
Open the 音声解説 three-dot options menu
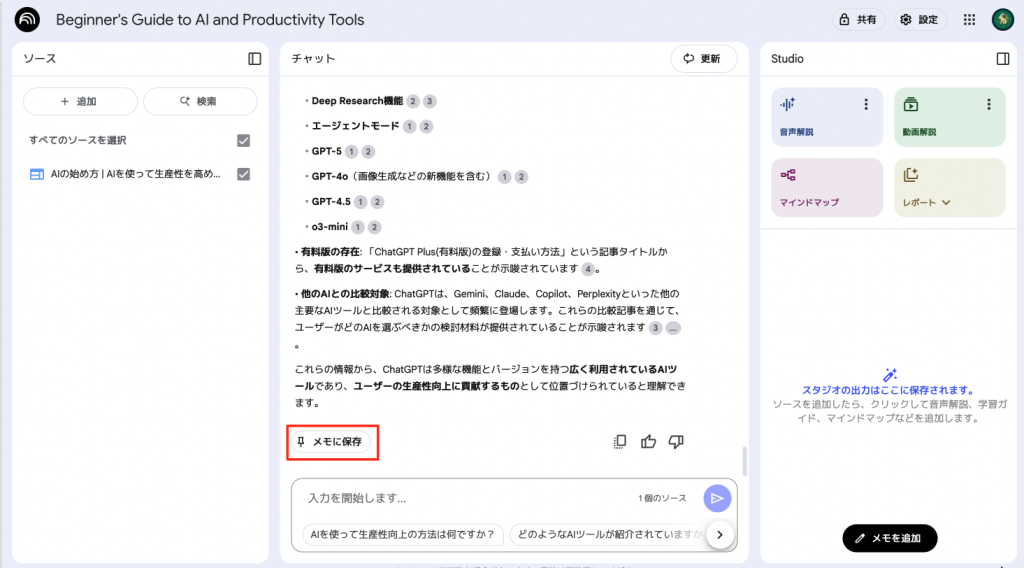tap(866, 104)
